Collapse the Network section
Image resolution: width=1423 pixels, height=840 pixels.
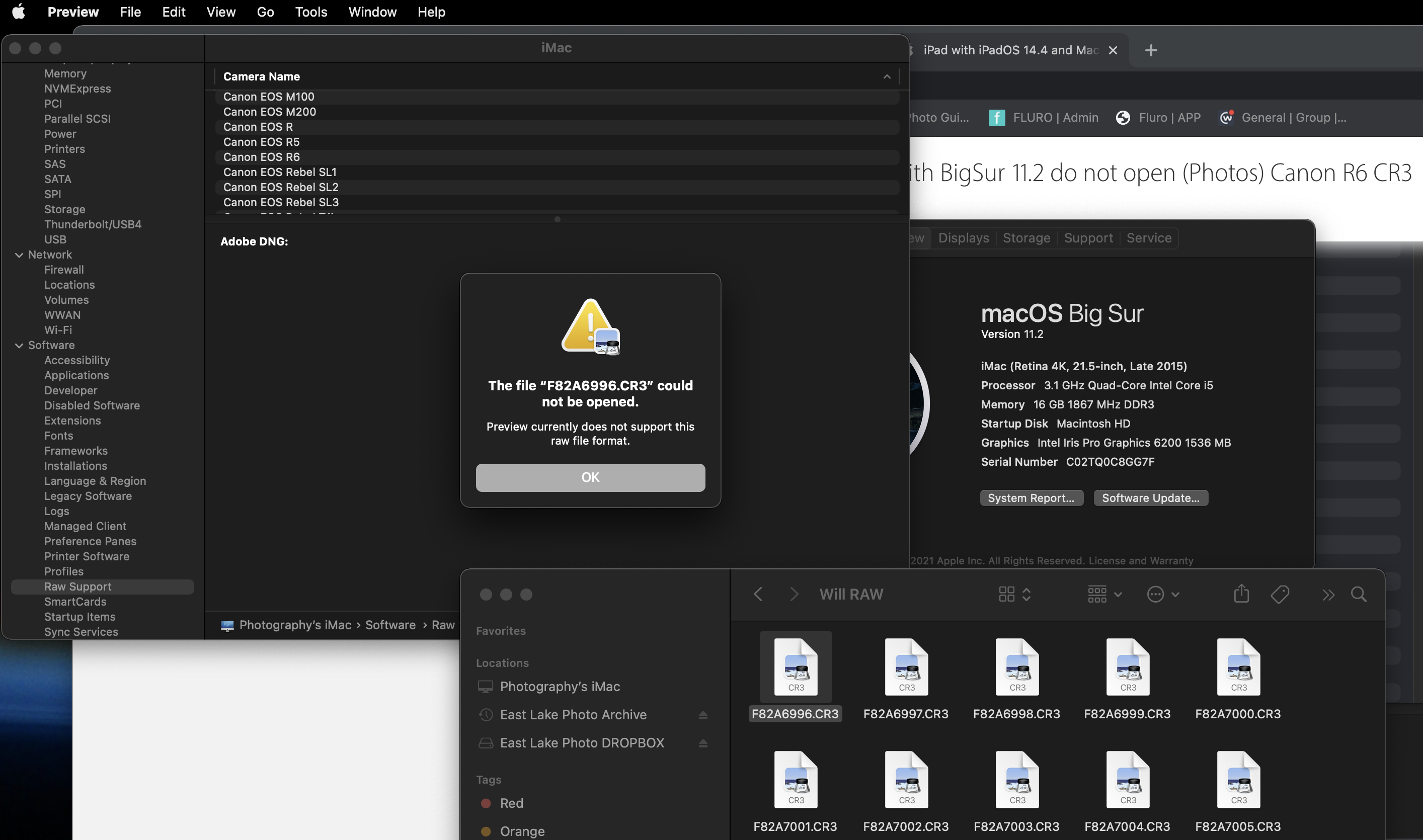coord(19,255)
